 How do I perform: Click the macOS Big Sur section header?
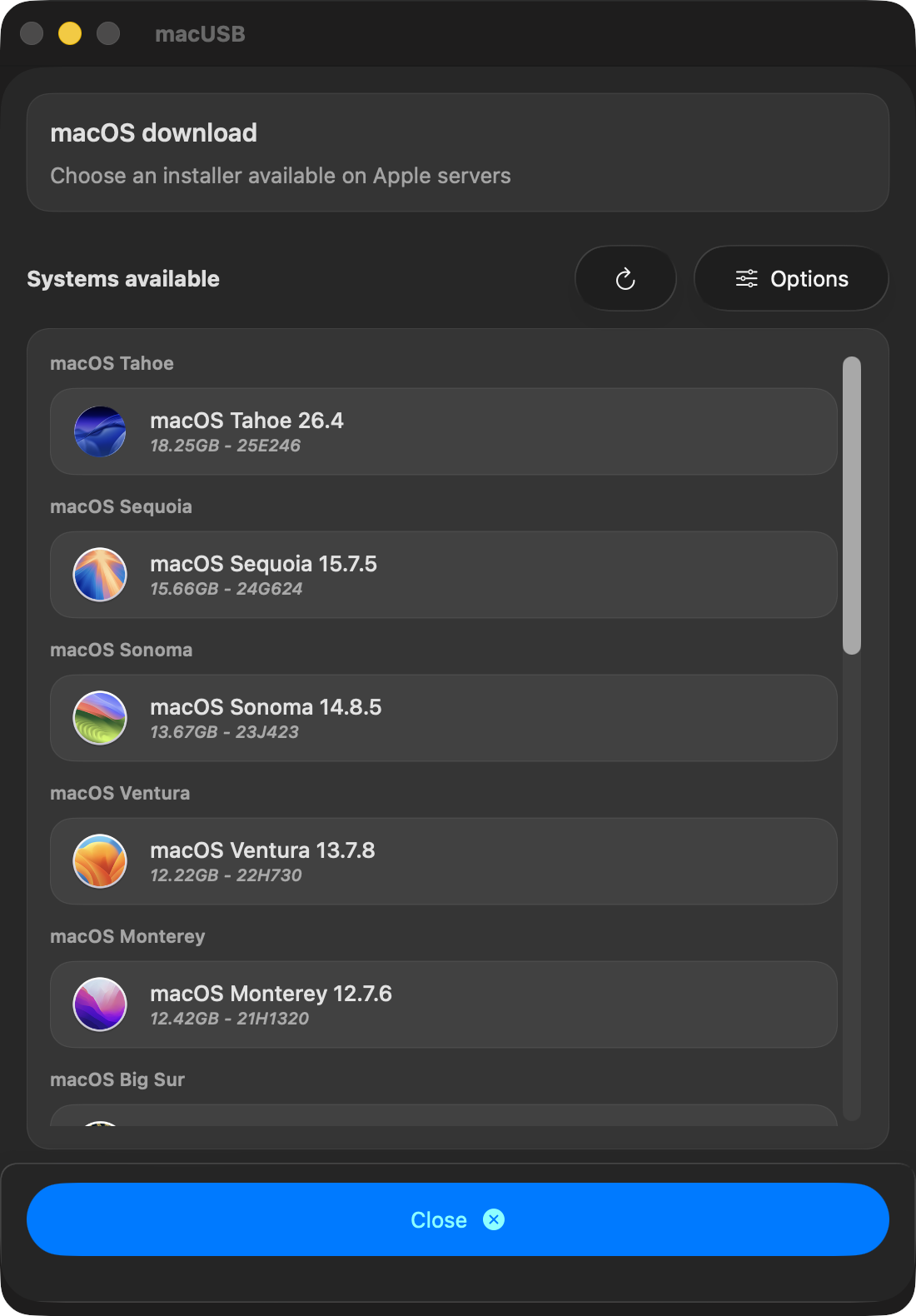pos(117,1079)
